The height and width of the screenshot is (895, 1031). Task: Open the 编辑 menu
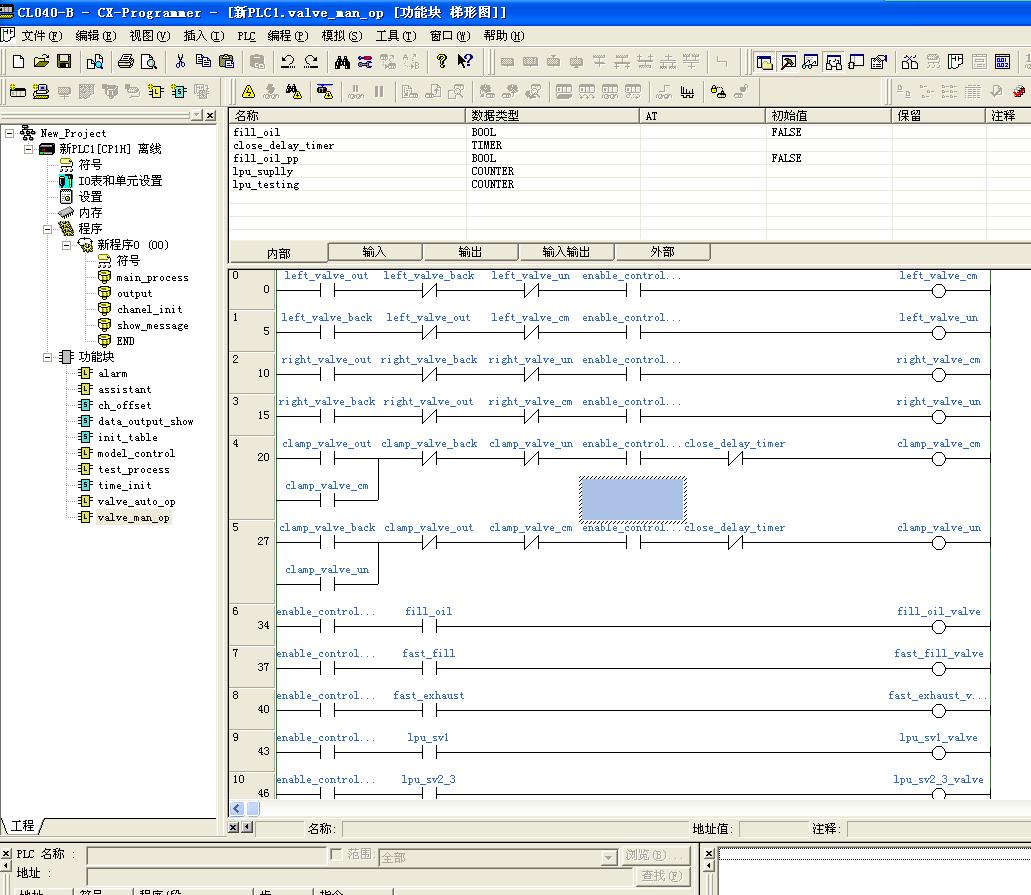[95, 36]
